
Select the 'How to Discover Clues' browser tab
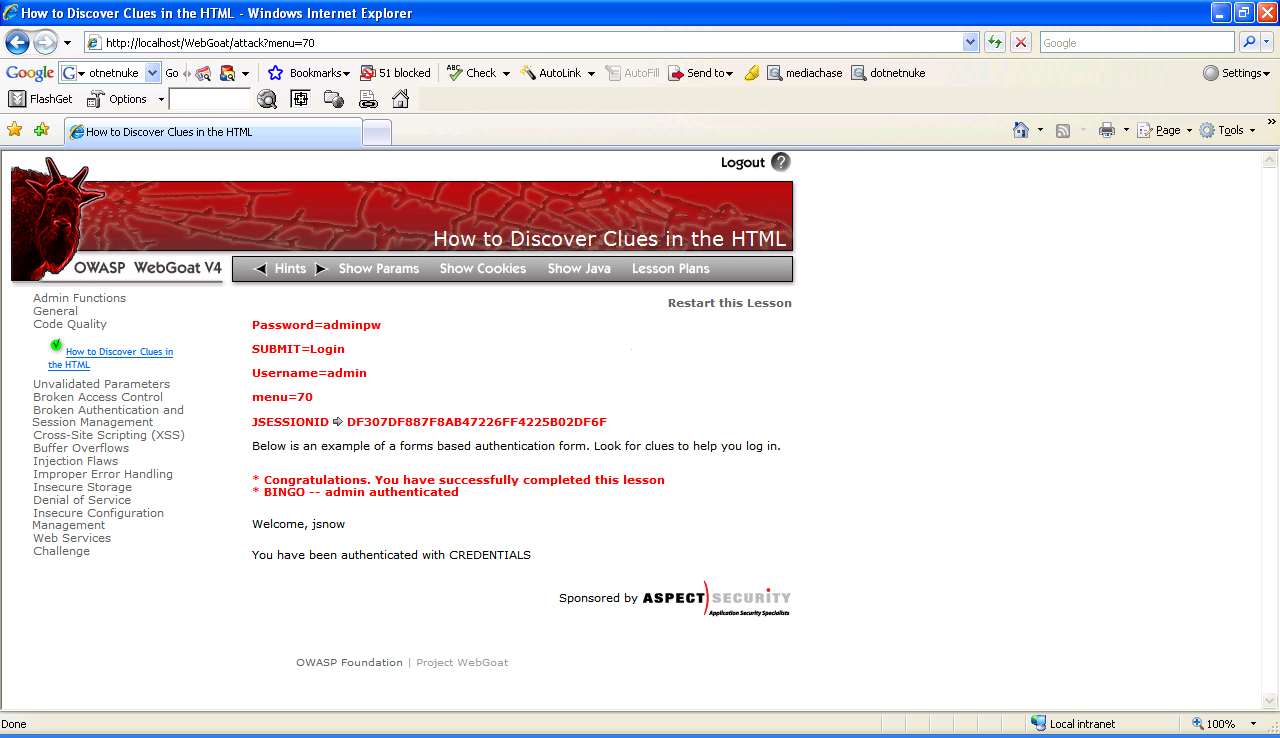point(212,132)
